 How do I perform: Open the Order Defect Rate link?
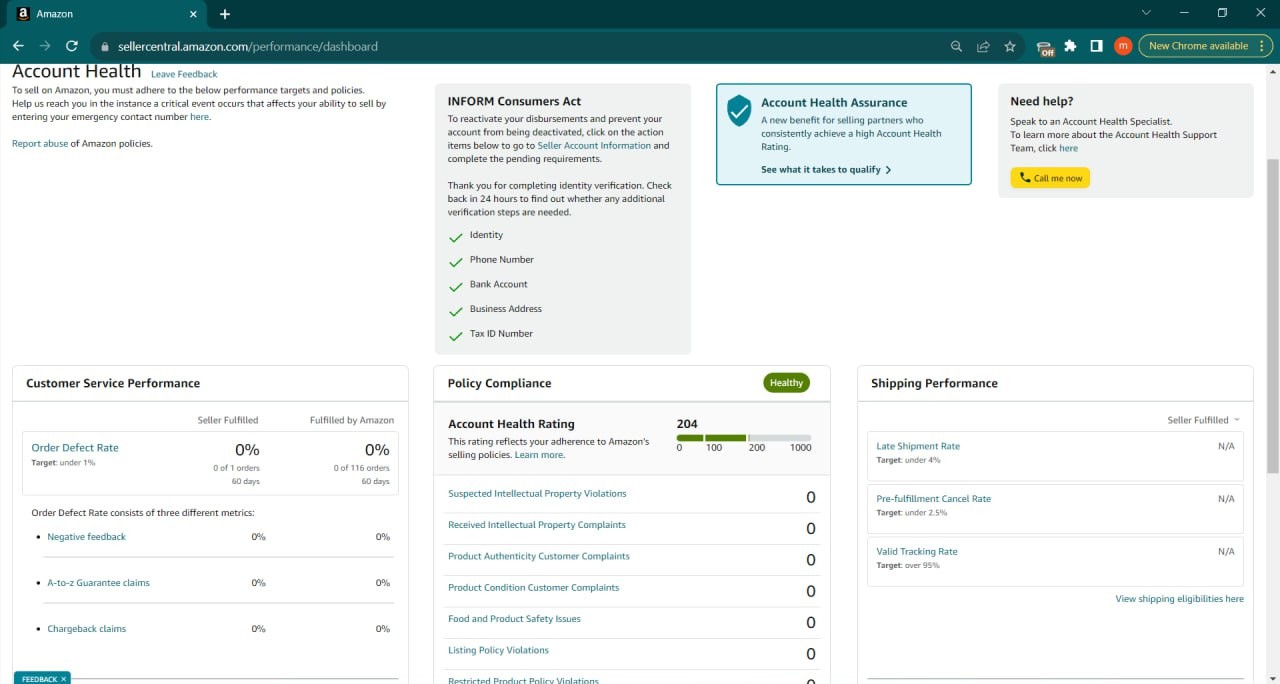tap(75, 448)
